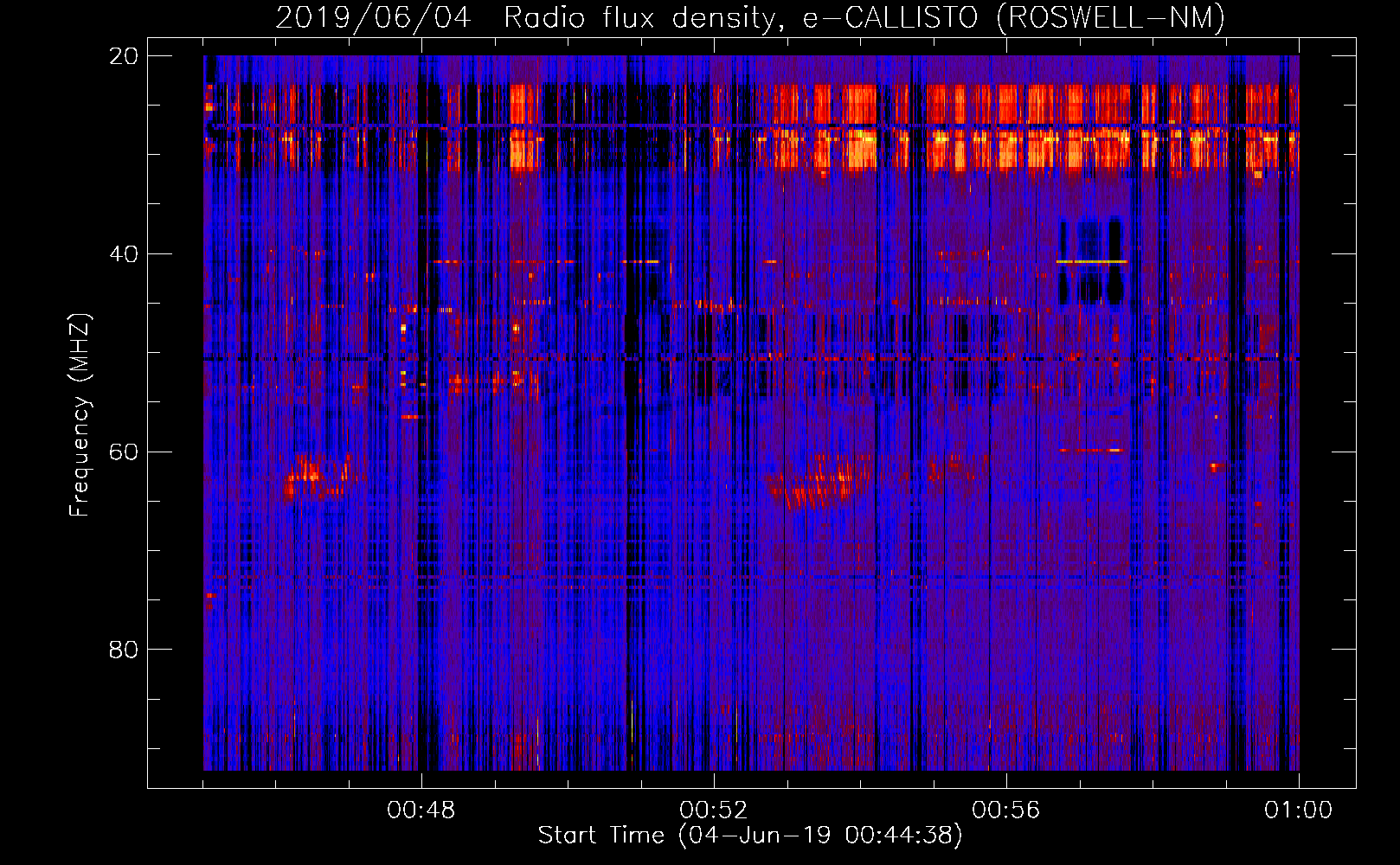The width and height of the screenshot is (1400, 865).
Task: Select the 00:52 time tick label
Action: click(714, 811)
